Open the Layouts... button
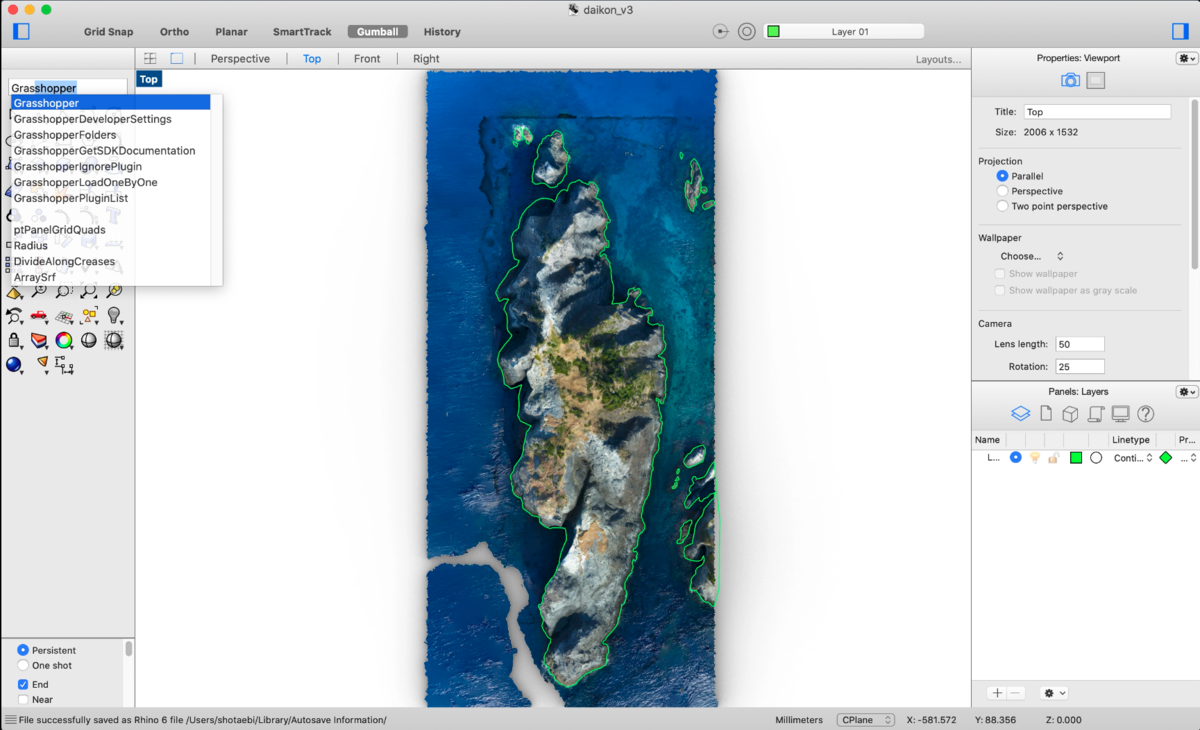1200x730 pixels. coord(938,59)
